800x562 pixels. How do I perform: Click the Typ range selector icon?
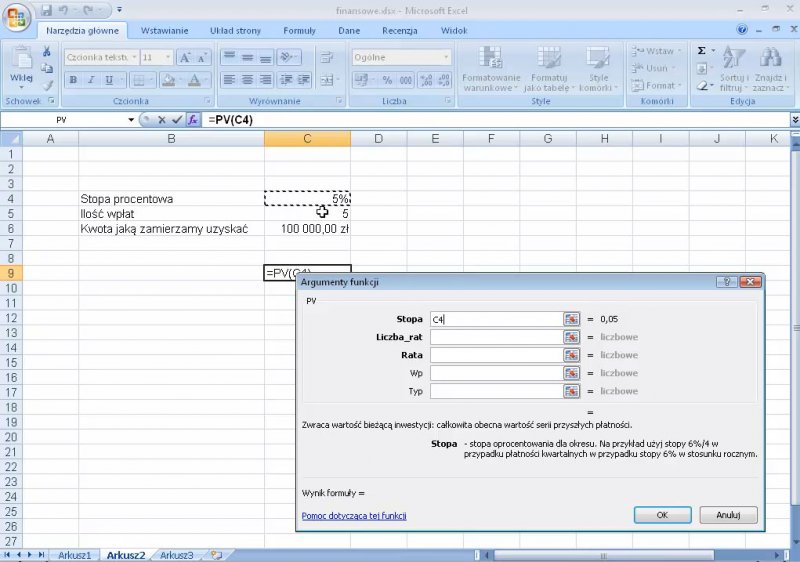[x=572, y=391]
